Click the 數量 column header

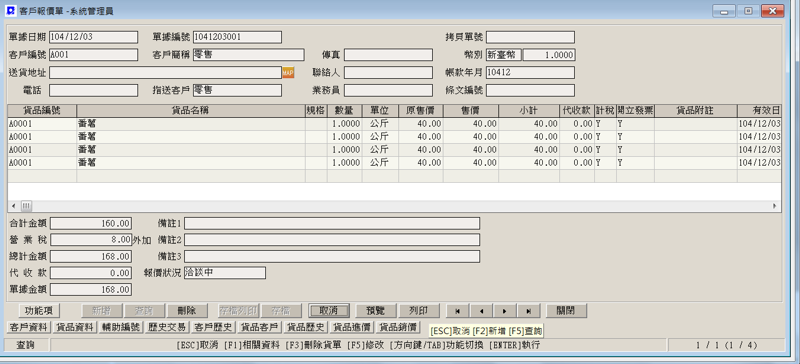344,110
